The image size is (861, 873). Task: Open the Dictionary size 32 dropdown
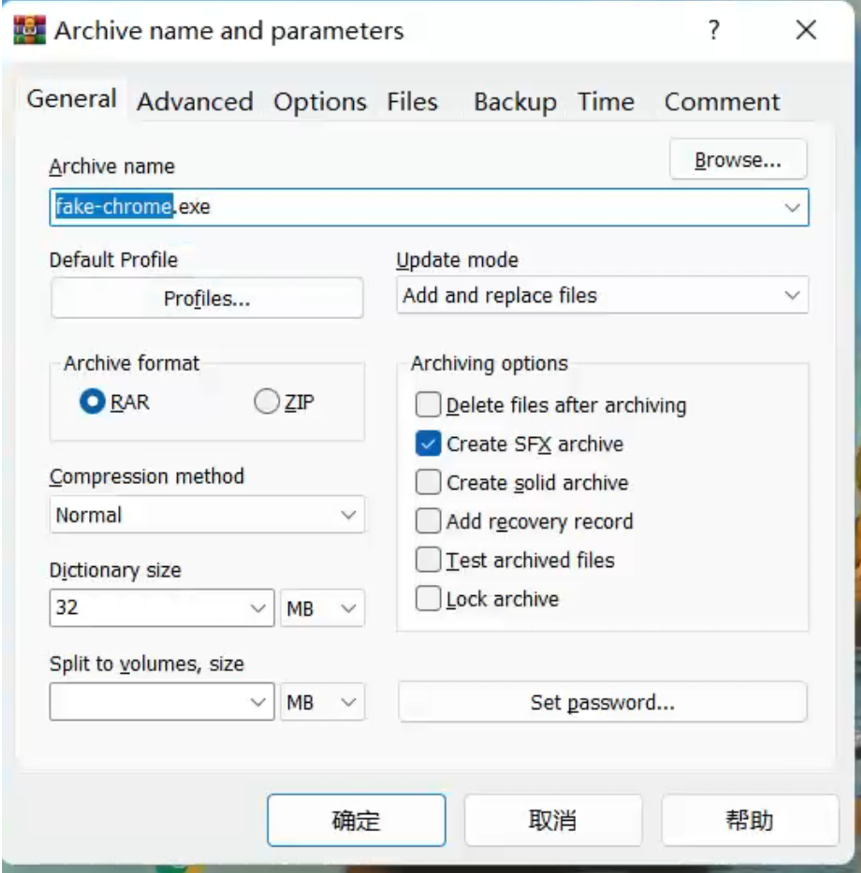point(162,607)
